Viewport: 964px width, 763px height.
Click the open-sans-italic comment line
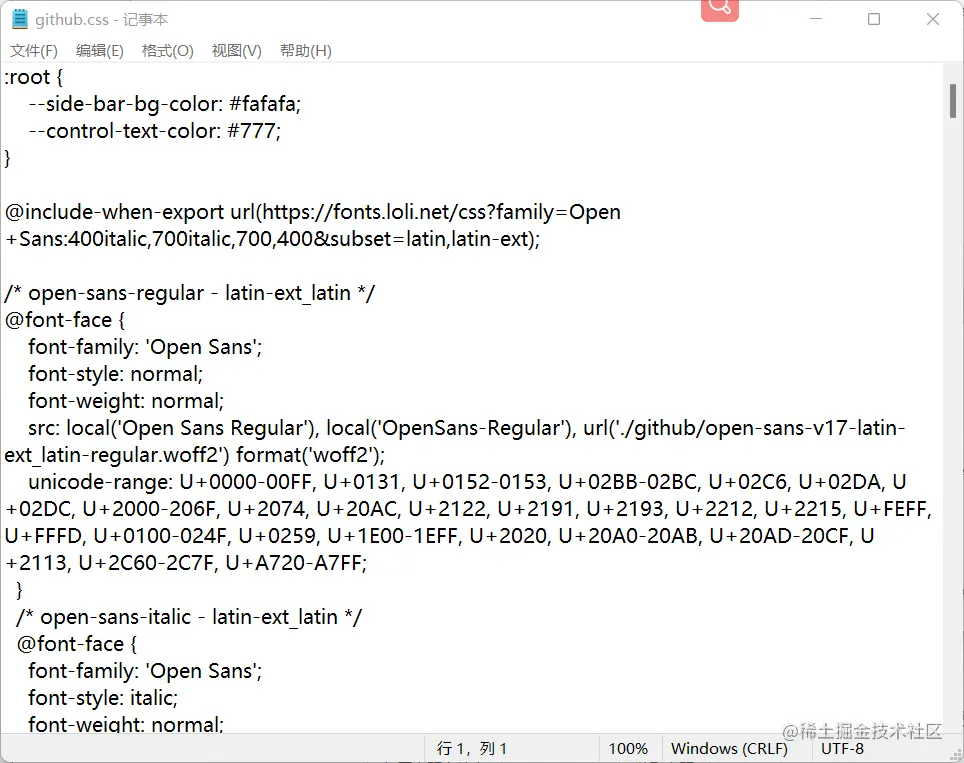pos(189,617)
